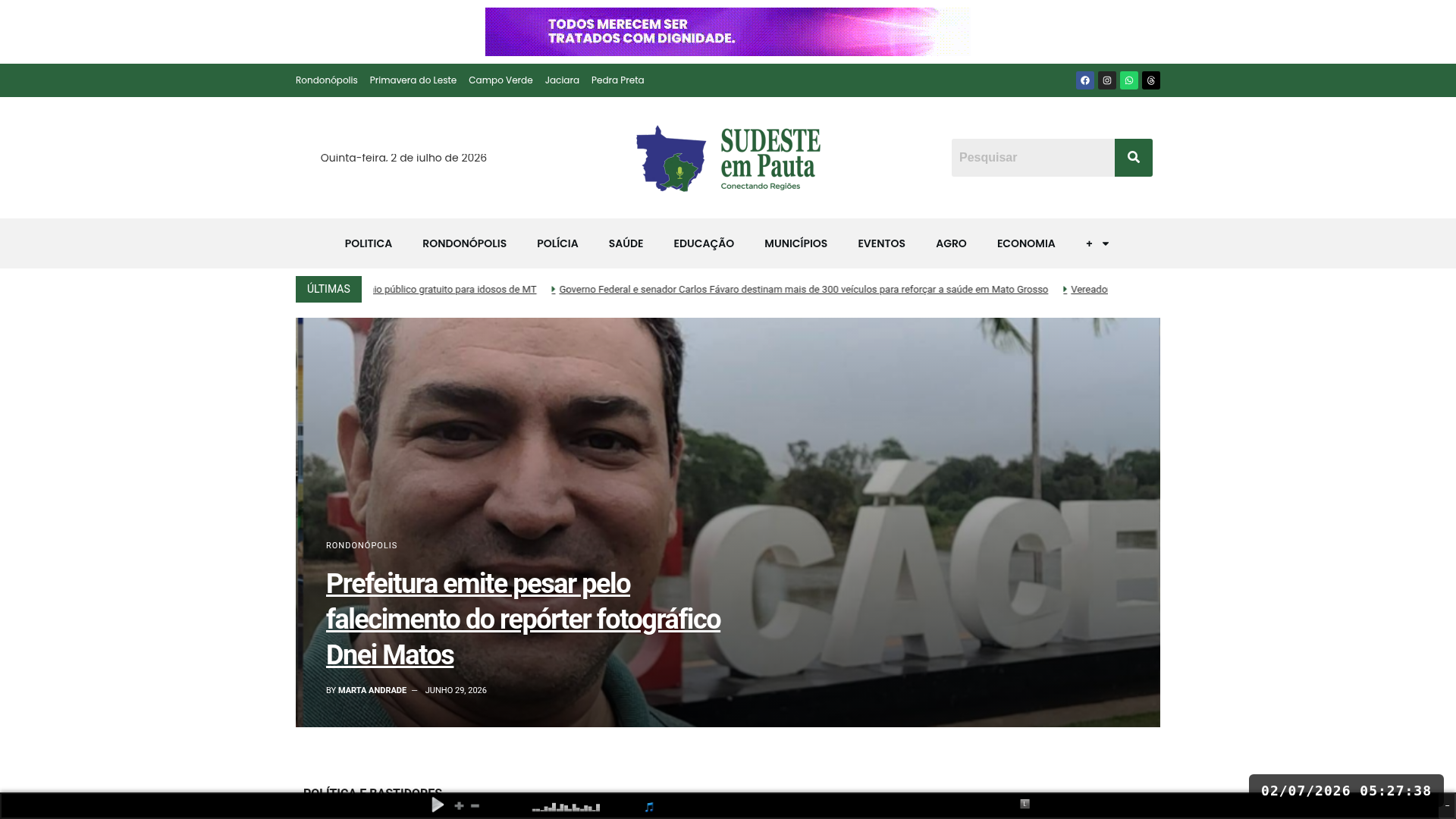
Task: Open the Jaciara link
Action: click(x=562, y=80)
